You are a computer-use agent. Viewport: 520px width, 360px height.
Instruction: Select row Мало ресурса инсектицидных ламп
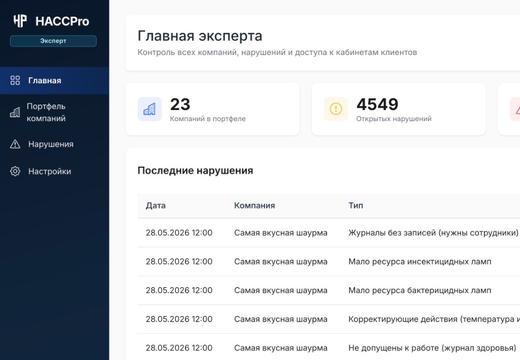click(x=329, y=262)
